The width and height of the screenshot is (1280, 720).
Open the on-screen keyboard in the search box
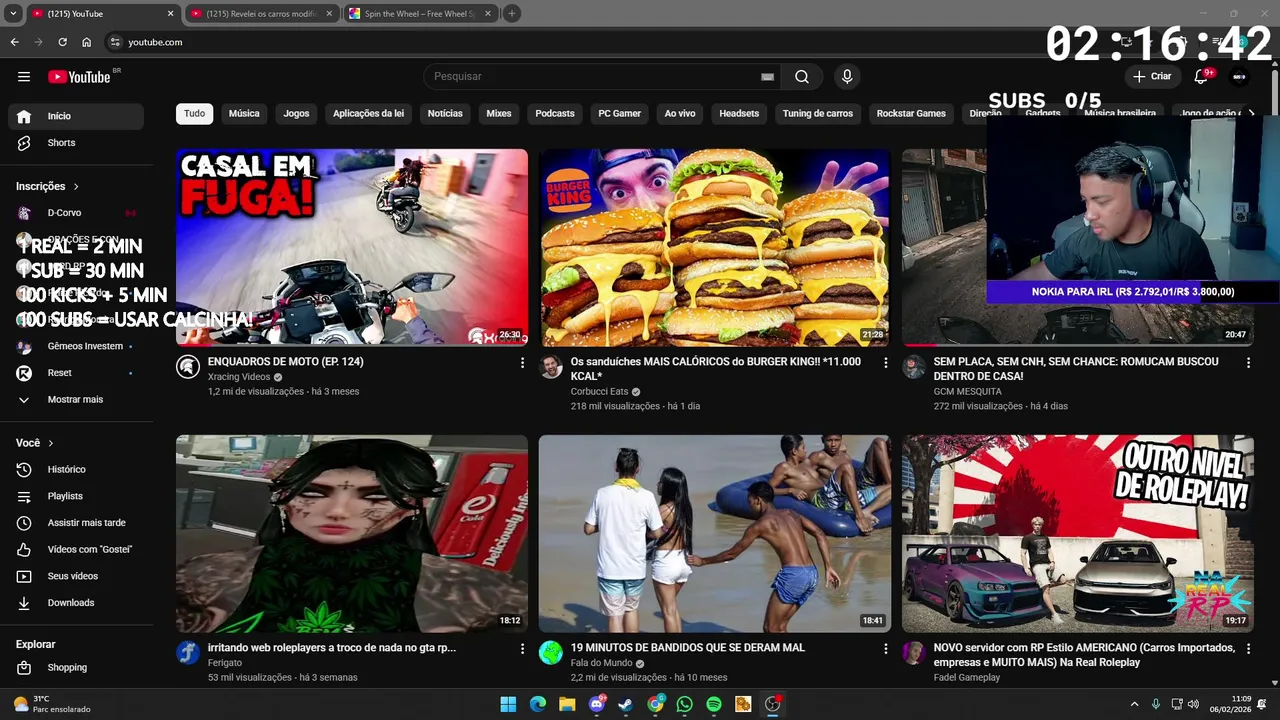pyautogui.click(x=767, y=77)
